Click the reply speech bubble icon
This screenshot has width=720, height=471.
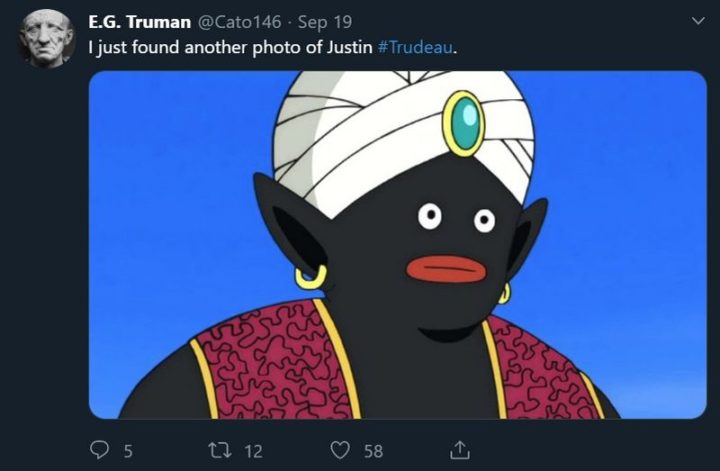pos(99,450)
